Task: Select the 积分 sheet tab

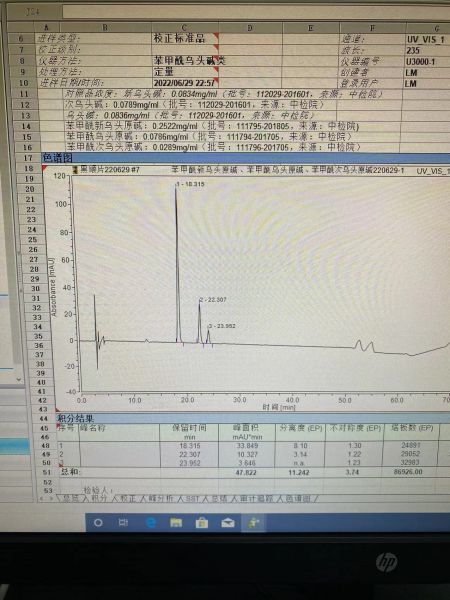Action: pos(99,499)
